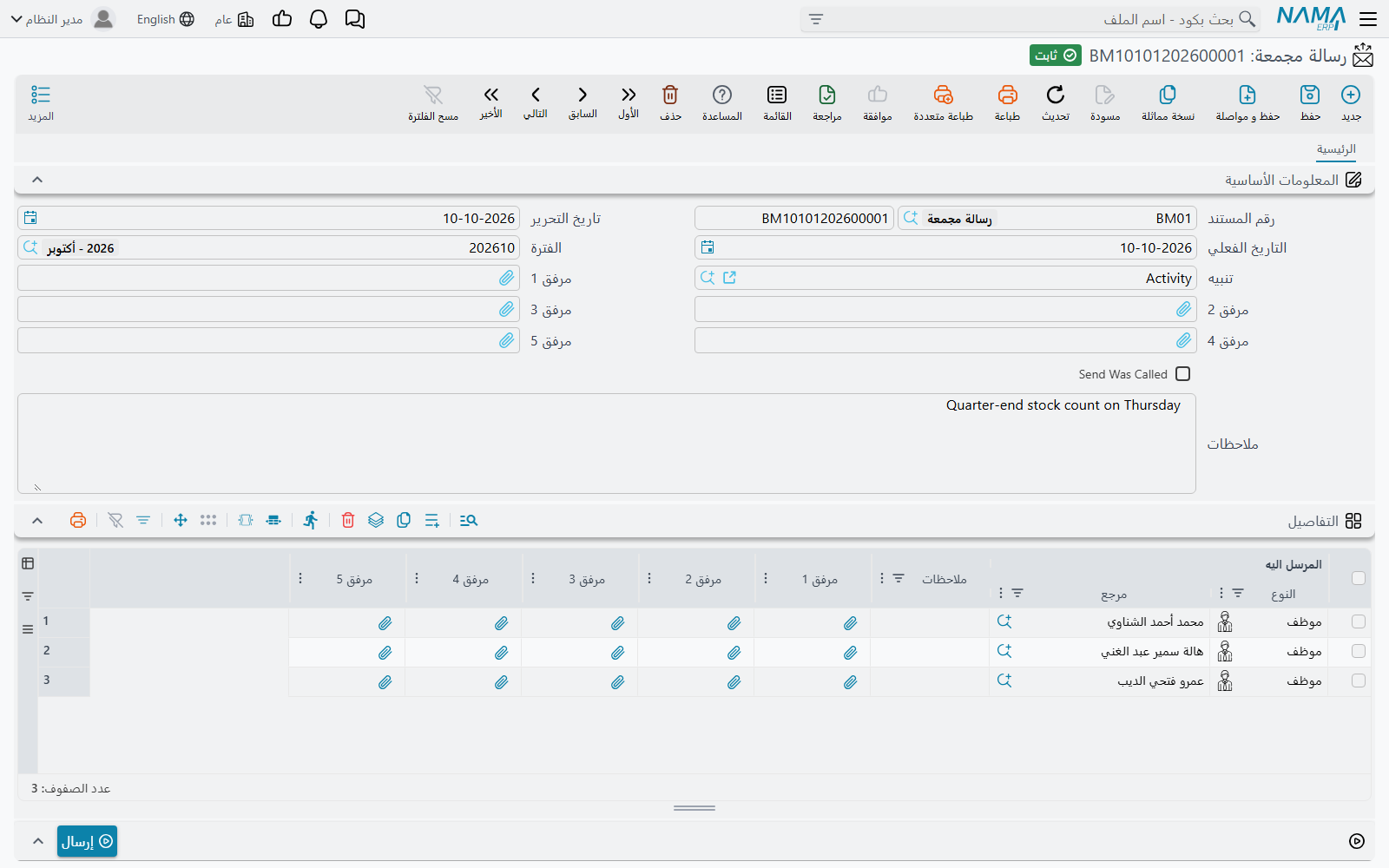This screenshot has height=868, width=1389.
Task: Click the details grid red trash icon
Action: (x=348, y=520)
